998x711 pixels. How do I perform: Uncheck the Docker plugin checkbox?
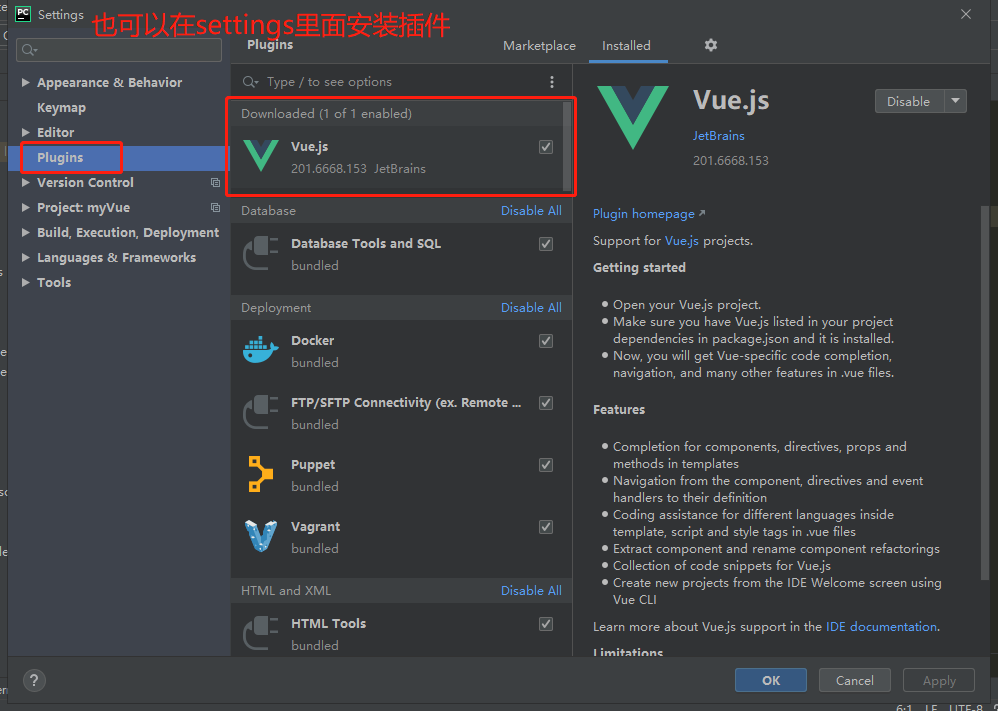coord(546,341)
